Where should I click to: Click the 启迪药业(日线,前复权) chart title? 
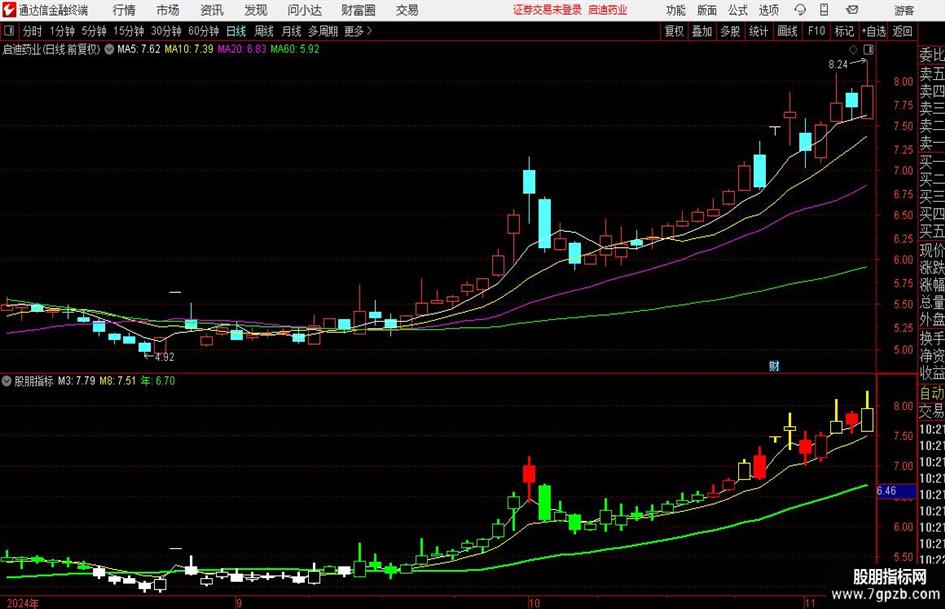click(51, 49)
